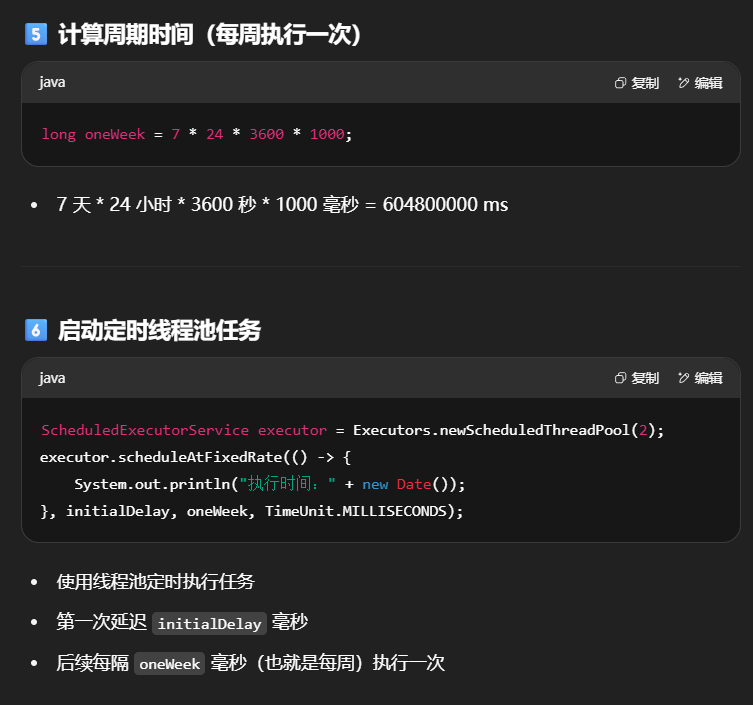Click the number 6 emoji icon in the heading
This screenshot has height=705, width=753.
[35, 330]
